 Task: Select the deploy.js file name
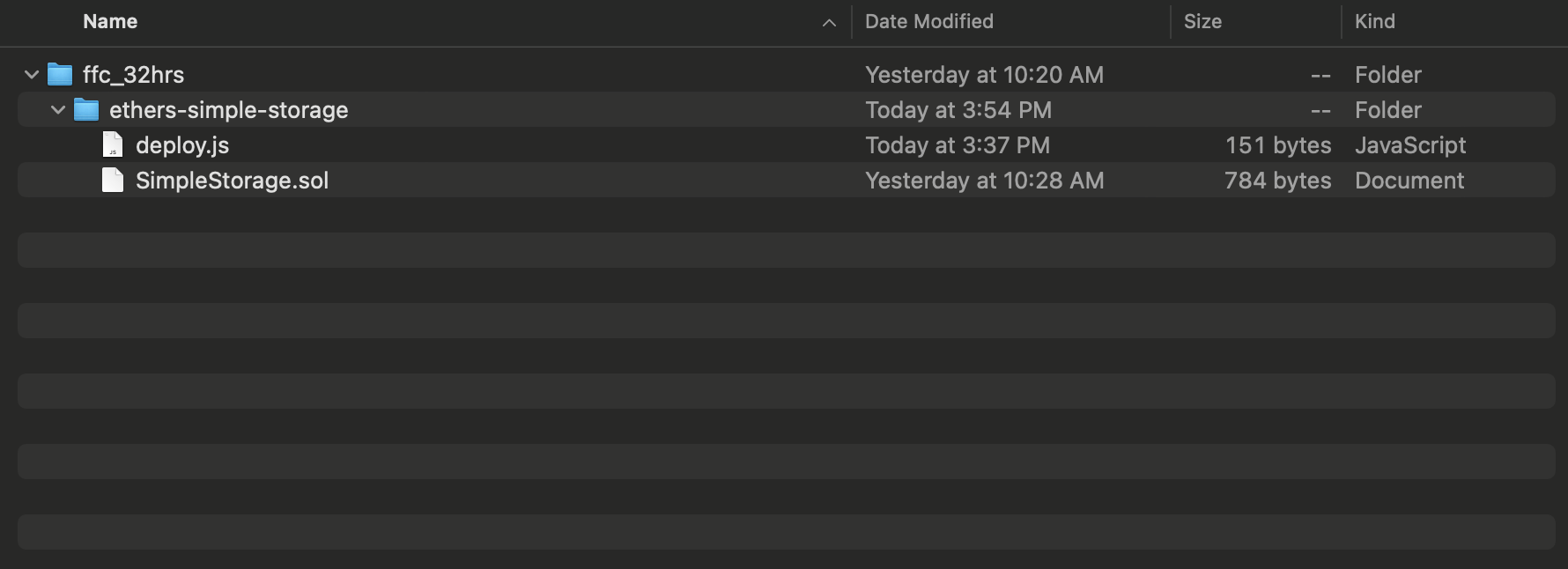(182, 145)
